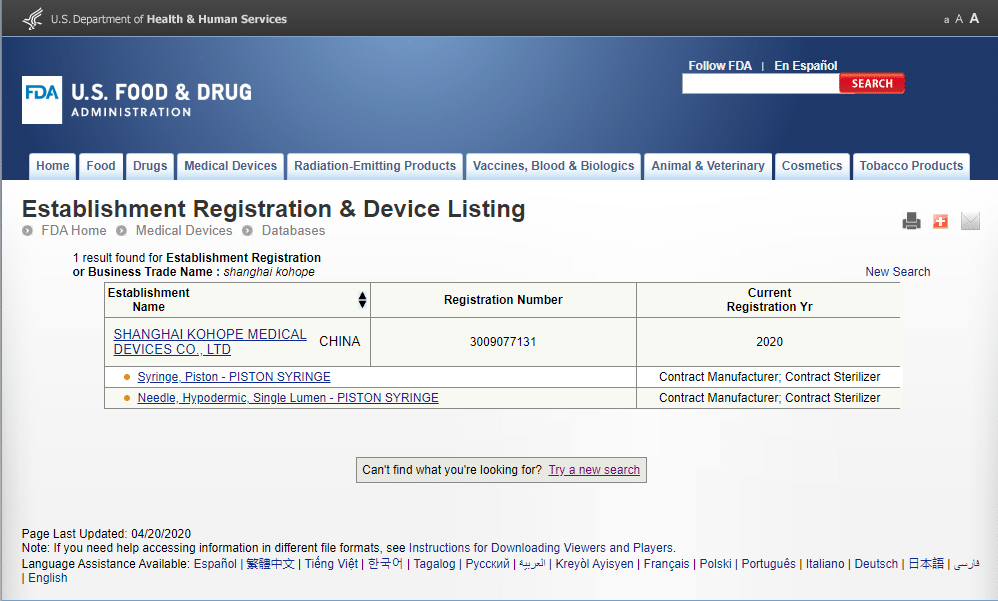
Task: Open the Radiation-Emitting Products tab
Action: (x=375, y=166)
